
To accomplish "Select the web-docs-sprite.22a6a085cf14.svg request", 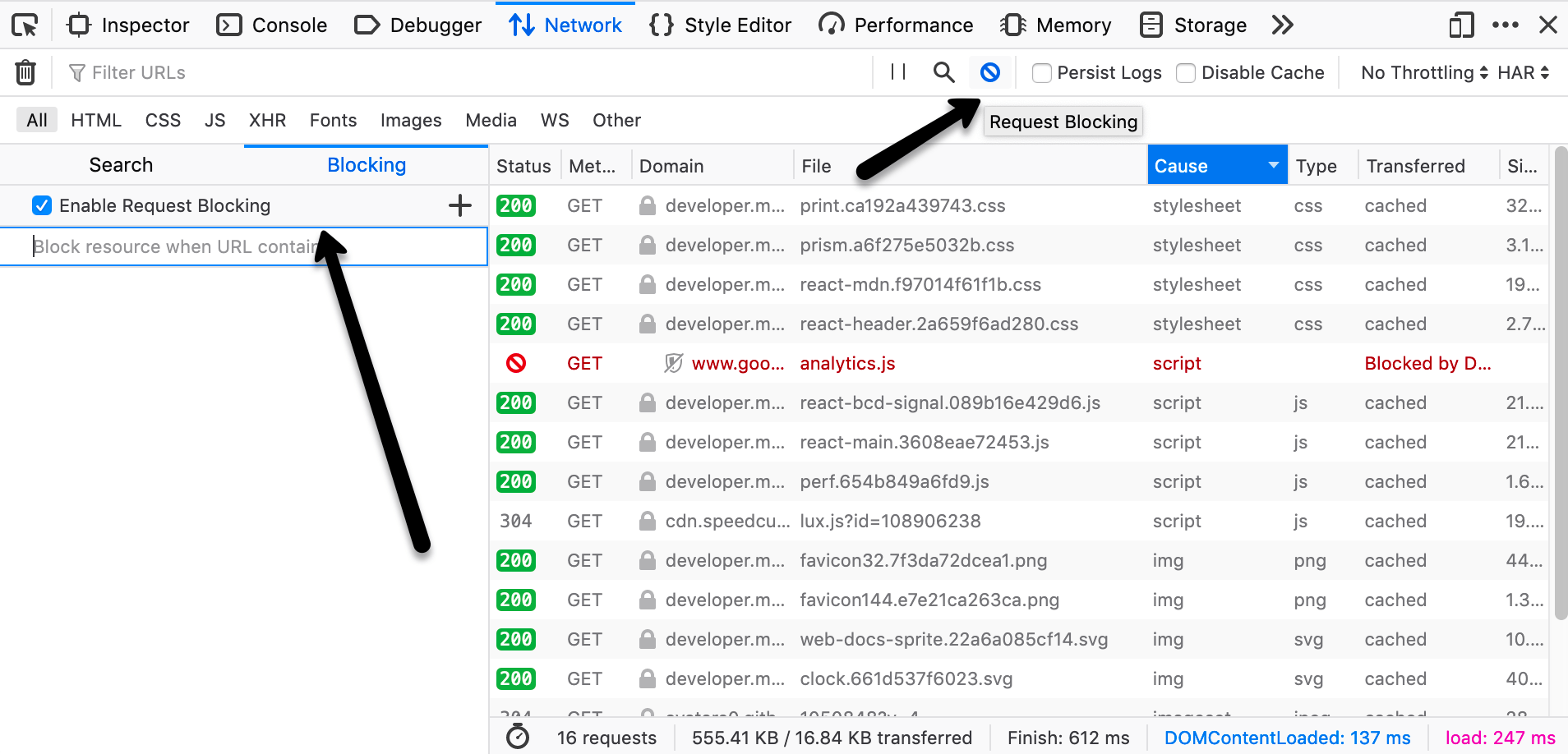I will click(x=1019, y=639).
